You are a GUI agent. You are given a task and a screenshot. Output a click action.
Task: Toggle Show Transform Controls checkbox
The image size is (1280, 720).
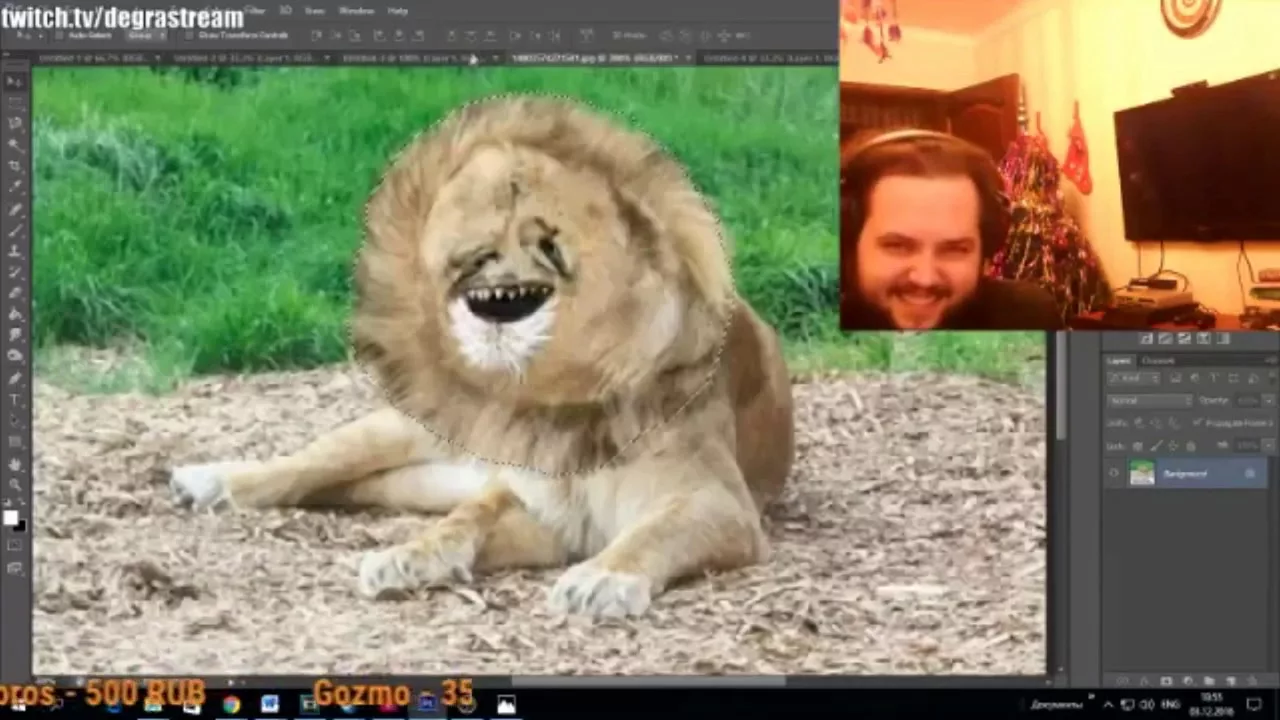pyautogui.click(x=189, y=35)
